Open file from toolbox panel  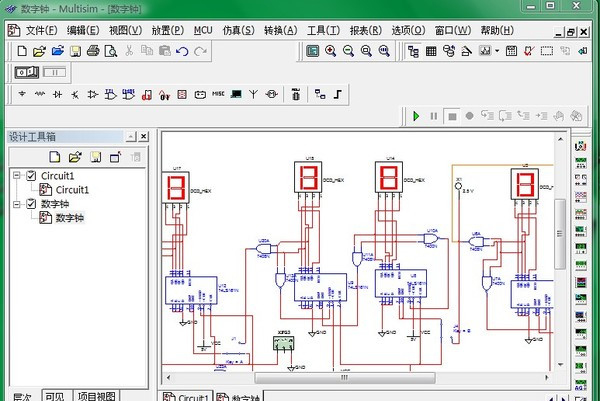point(75,156)
